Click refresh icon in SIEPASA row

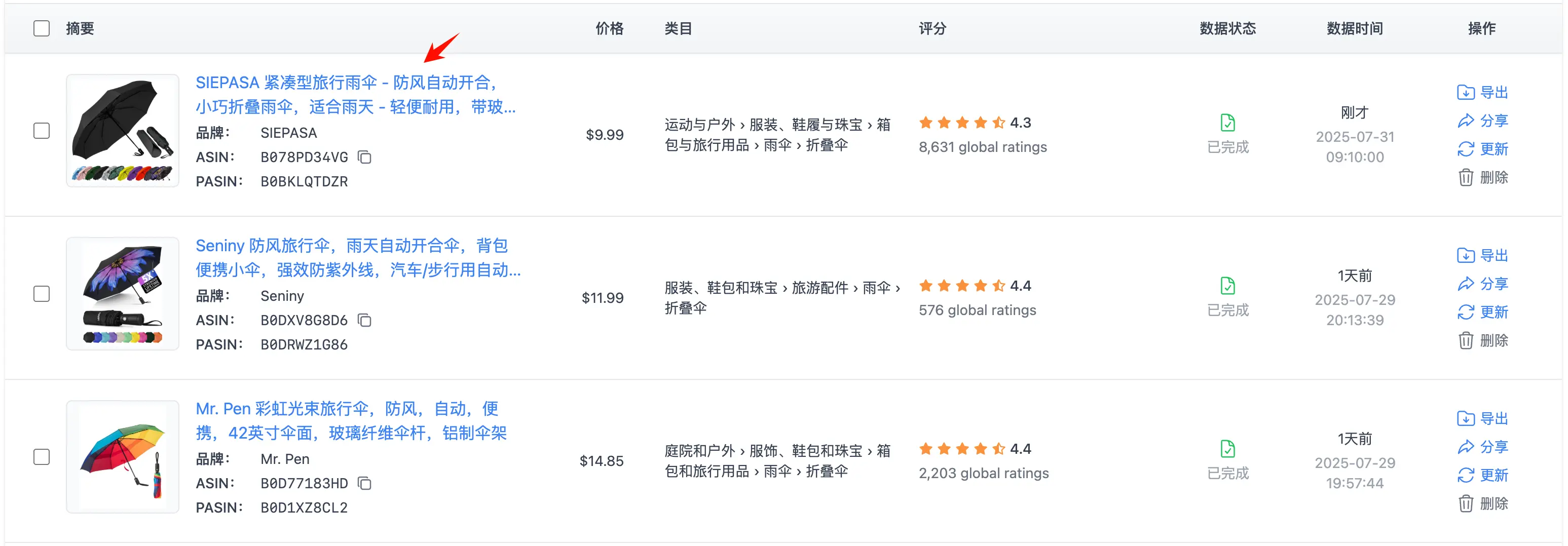tap(1466, 149)
